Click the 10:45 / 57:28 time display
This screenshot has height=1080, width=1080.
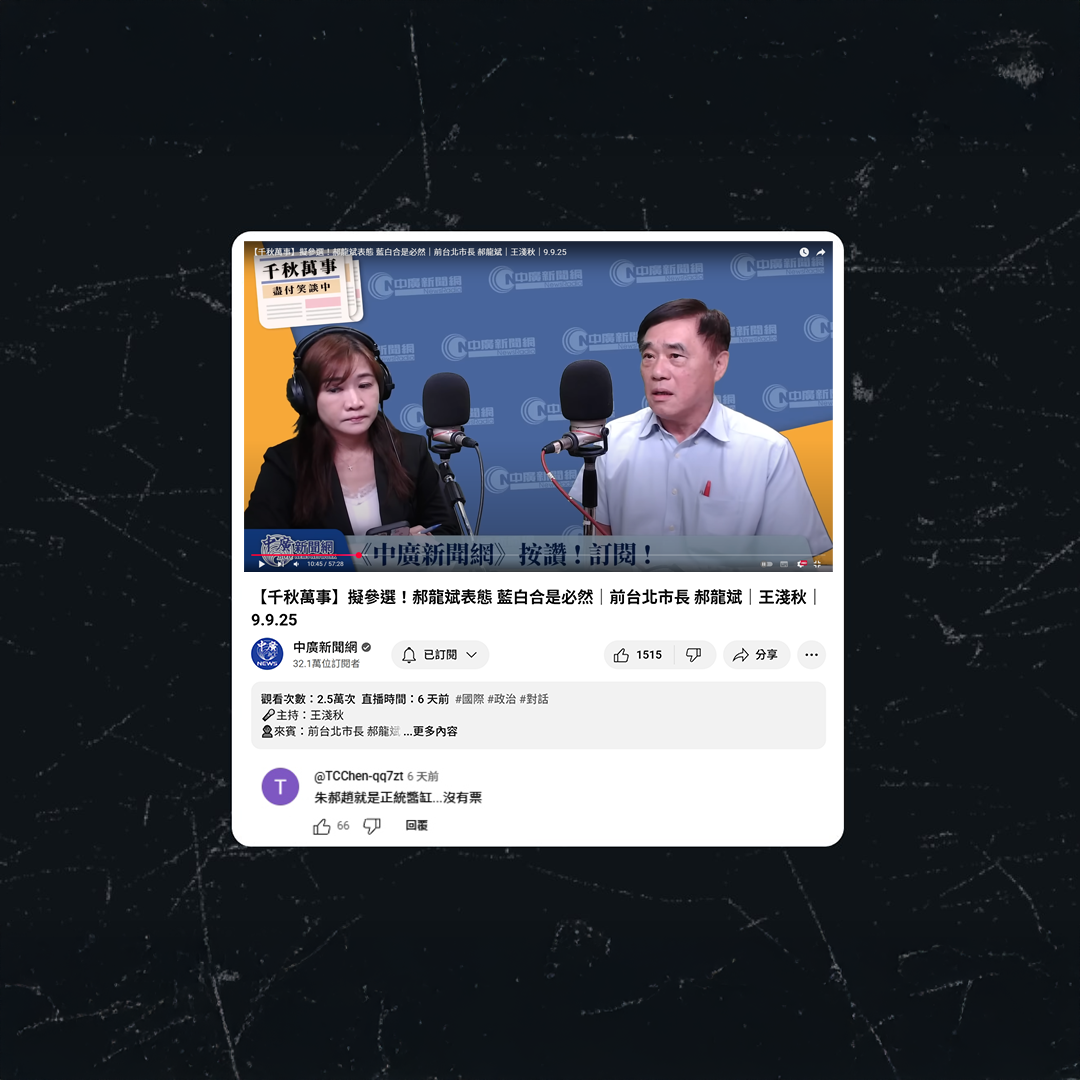[325, 563]
